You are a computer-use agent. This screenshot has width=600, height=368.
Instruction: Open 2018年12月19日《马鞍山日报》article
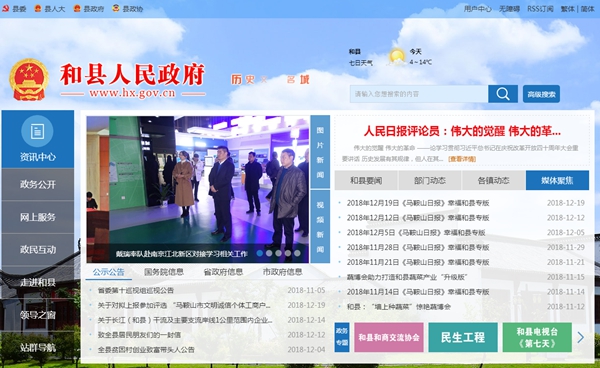pyautogui.click(x=418, y=203)
